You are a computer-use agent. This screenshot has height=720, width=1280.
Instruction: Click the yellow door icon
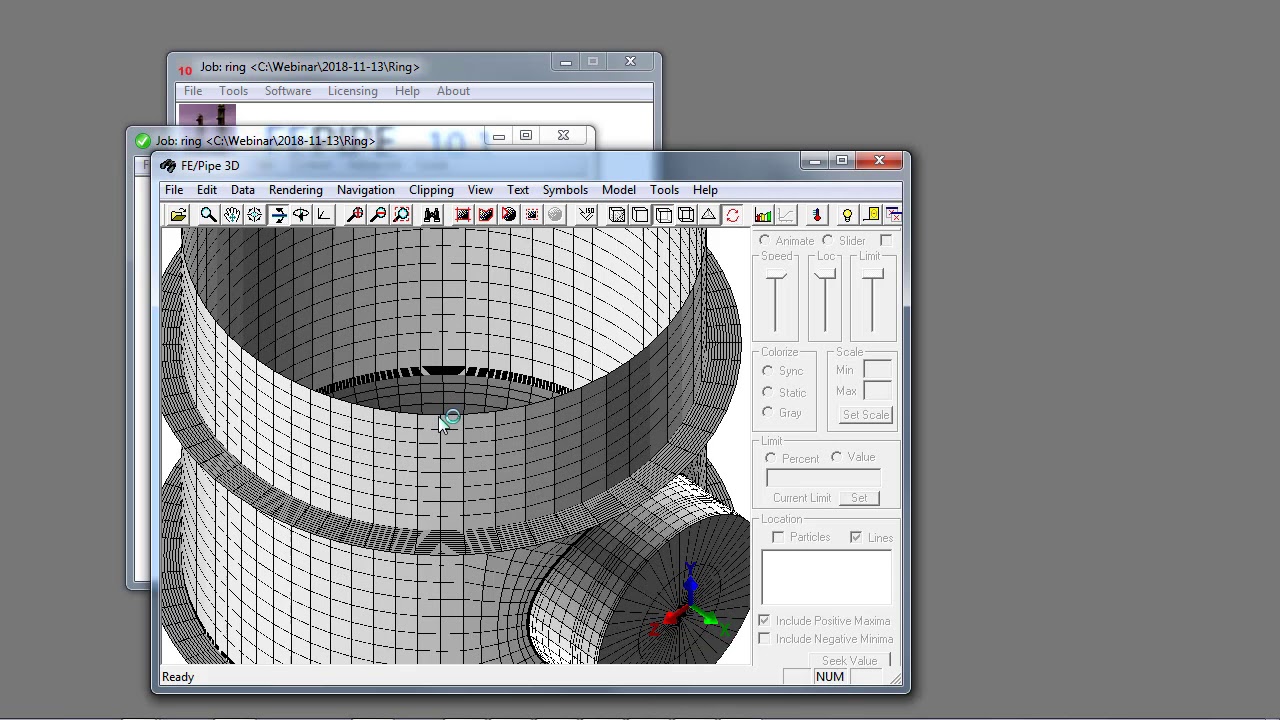tap(871, 215)
